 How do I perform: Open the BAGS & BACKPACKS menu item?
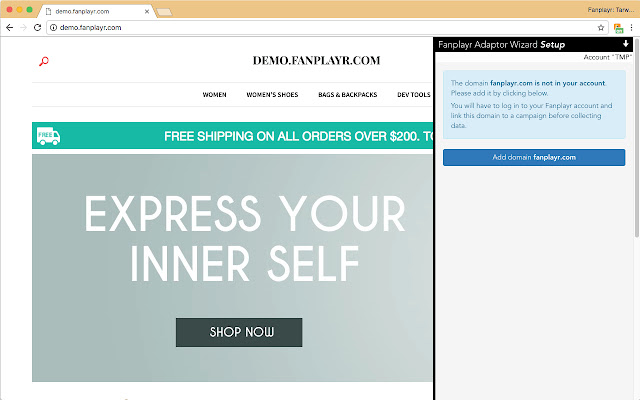[x=348, y=95]
